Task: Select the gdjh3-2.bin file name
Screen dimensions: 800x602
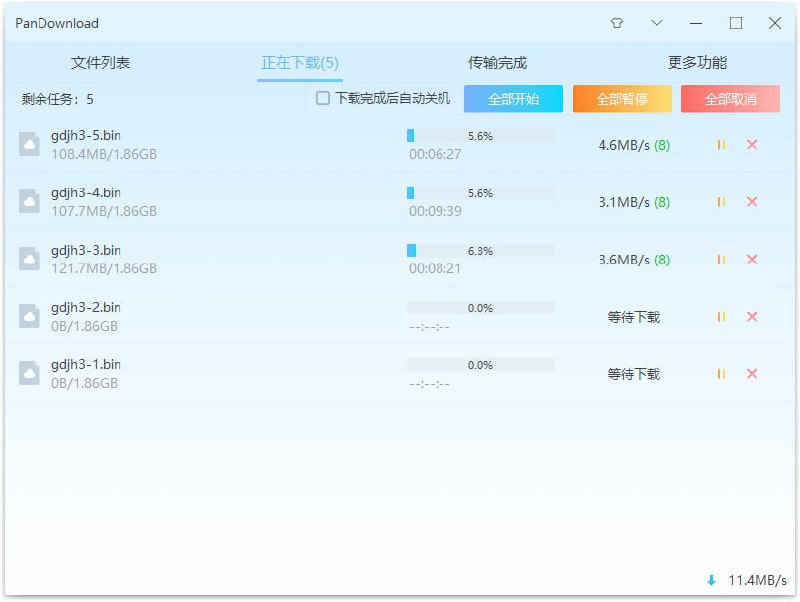Action: pyautogui.click(x=86, y=308)
